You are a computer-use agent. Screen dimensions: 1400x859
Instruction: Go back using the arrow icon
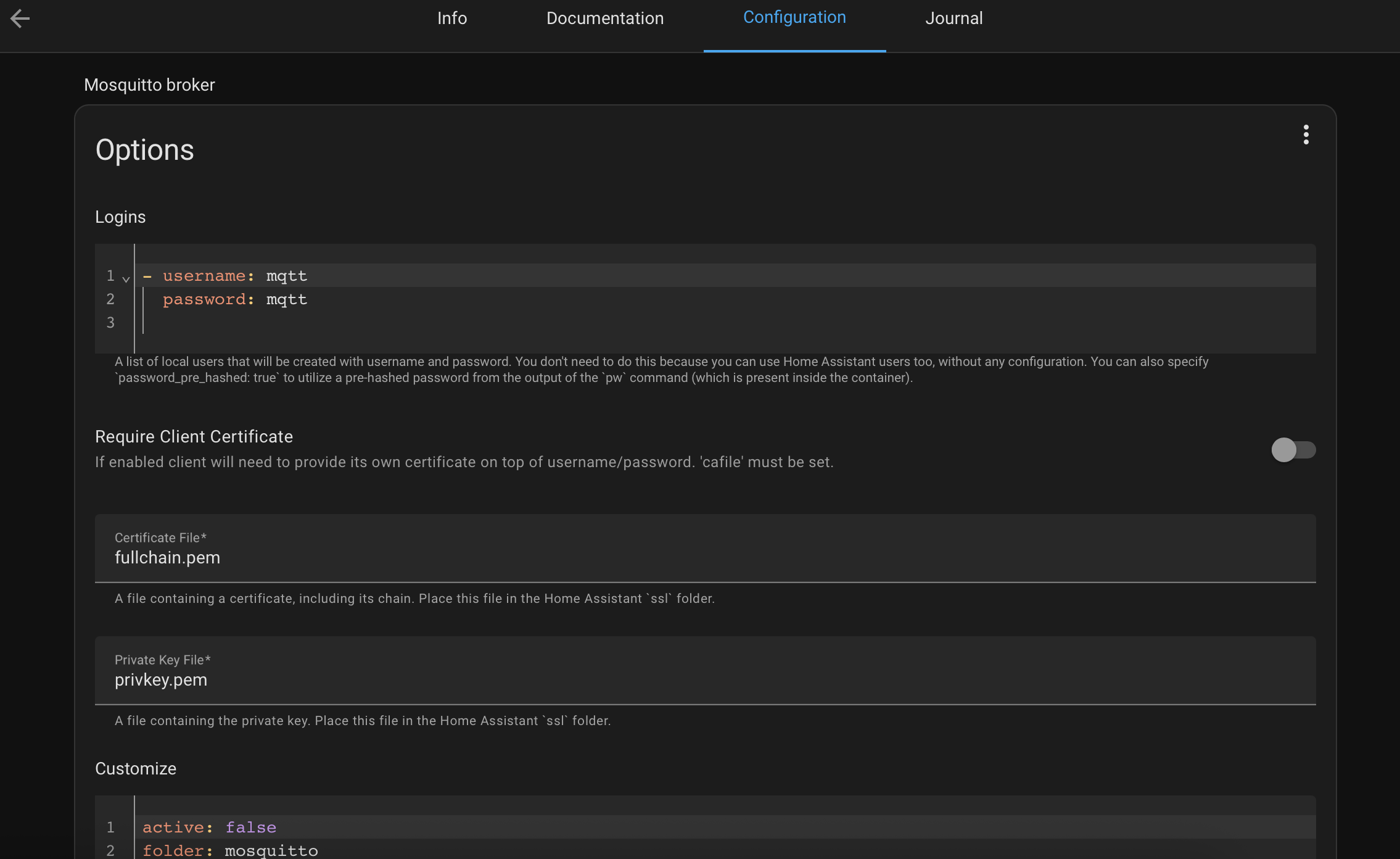coord(20,19)
